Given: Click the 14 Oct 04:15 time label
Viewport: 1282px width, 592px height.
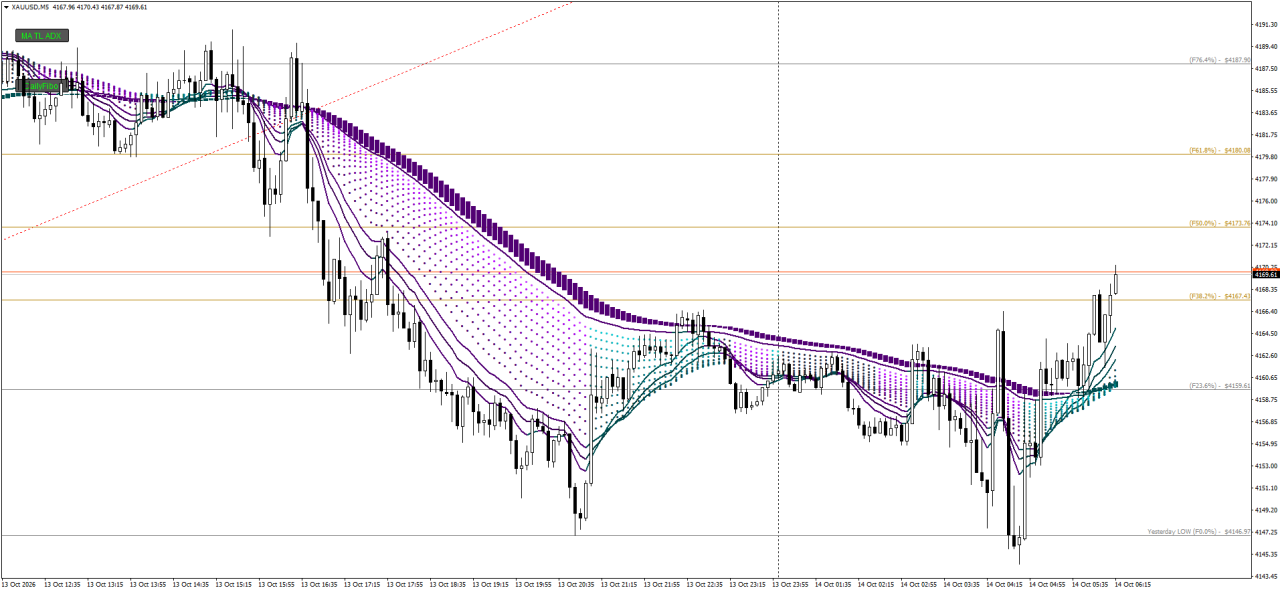Looking at the screenshot, I should tap(1006, 584).
